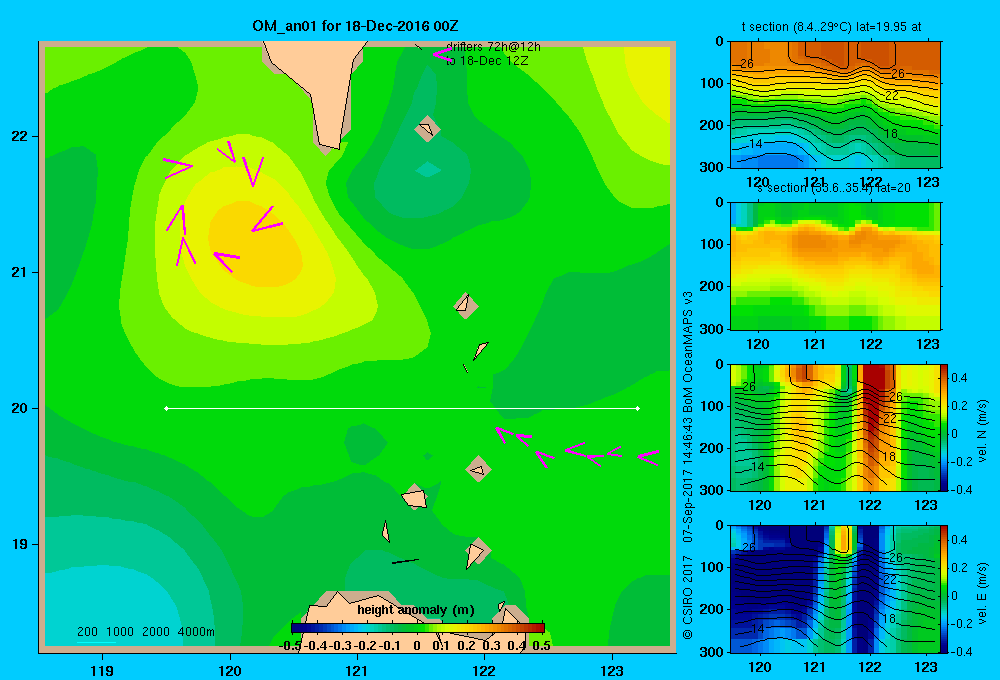Click the 't section (8.4..29°C) lat=19.95' title

831,27
